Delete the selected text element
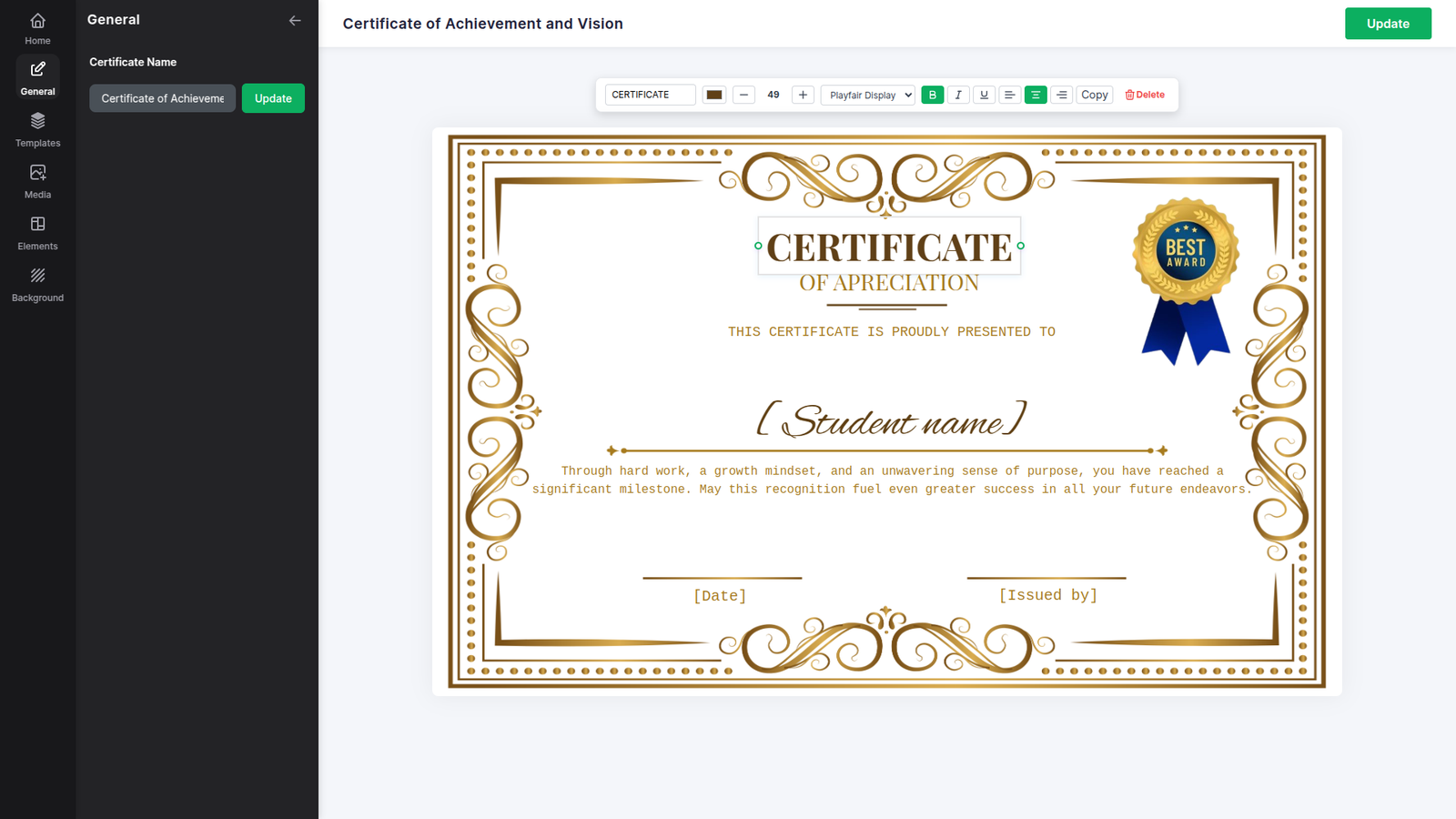This screenshot has height=819, width=1456. coord(1145,95)
